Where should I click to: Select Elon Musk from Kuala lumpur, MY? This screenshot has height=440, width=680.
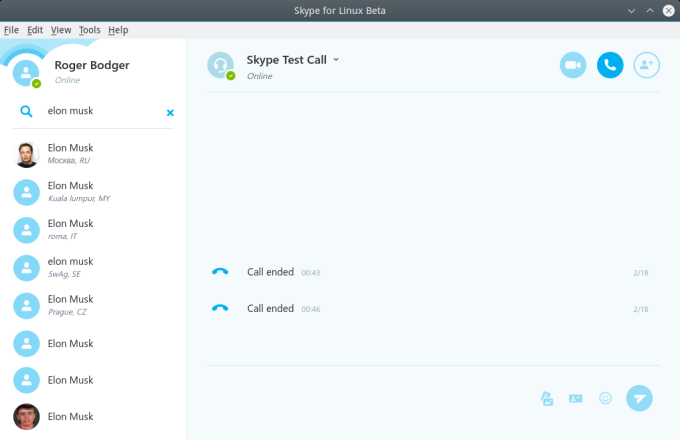pyautogui.click(x=93, y=192)
